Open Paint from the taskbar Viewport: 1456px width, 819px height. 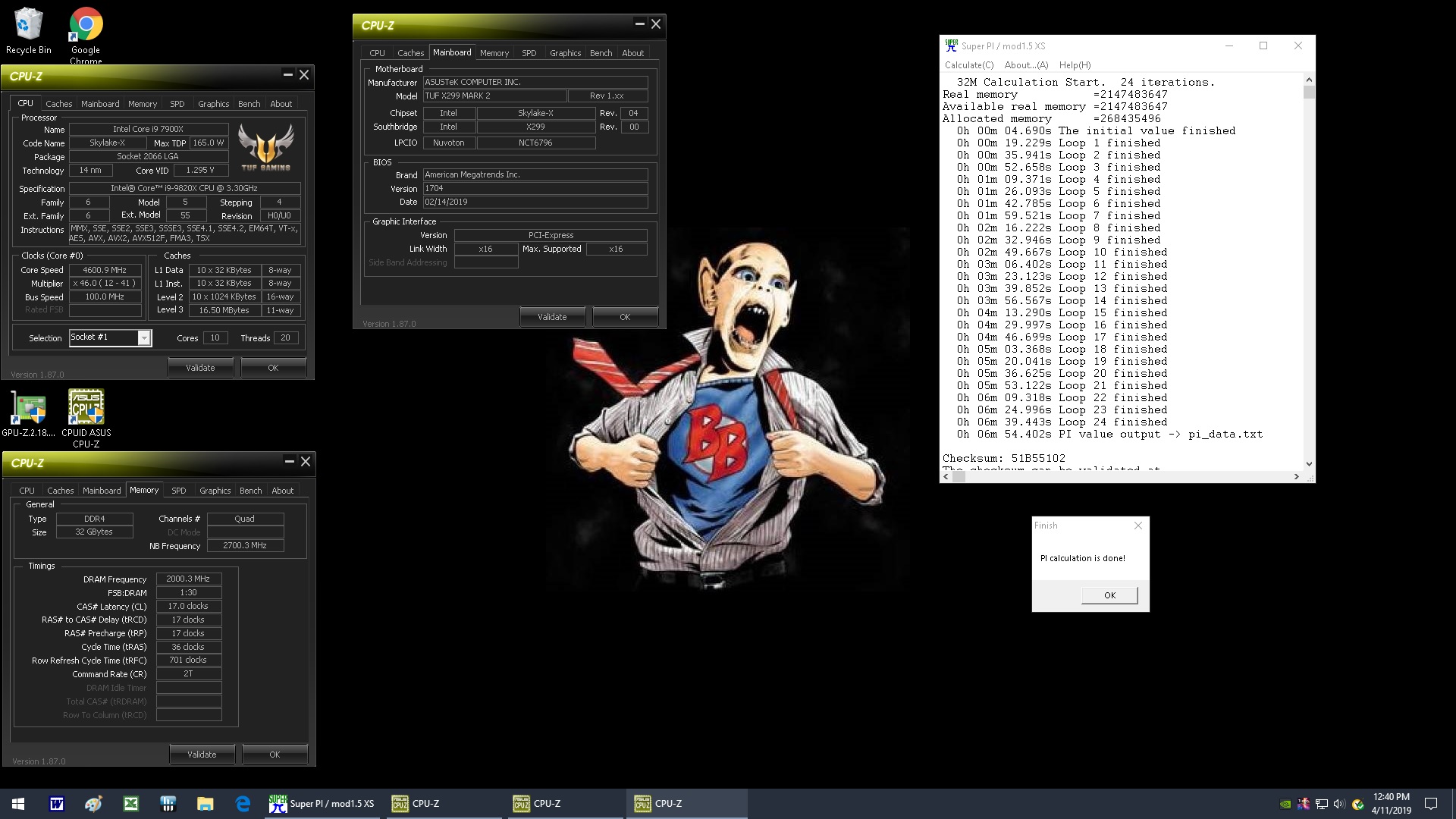tap(94, 804)
